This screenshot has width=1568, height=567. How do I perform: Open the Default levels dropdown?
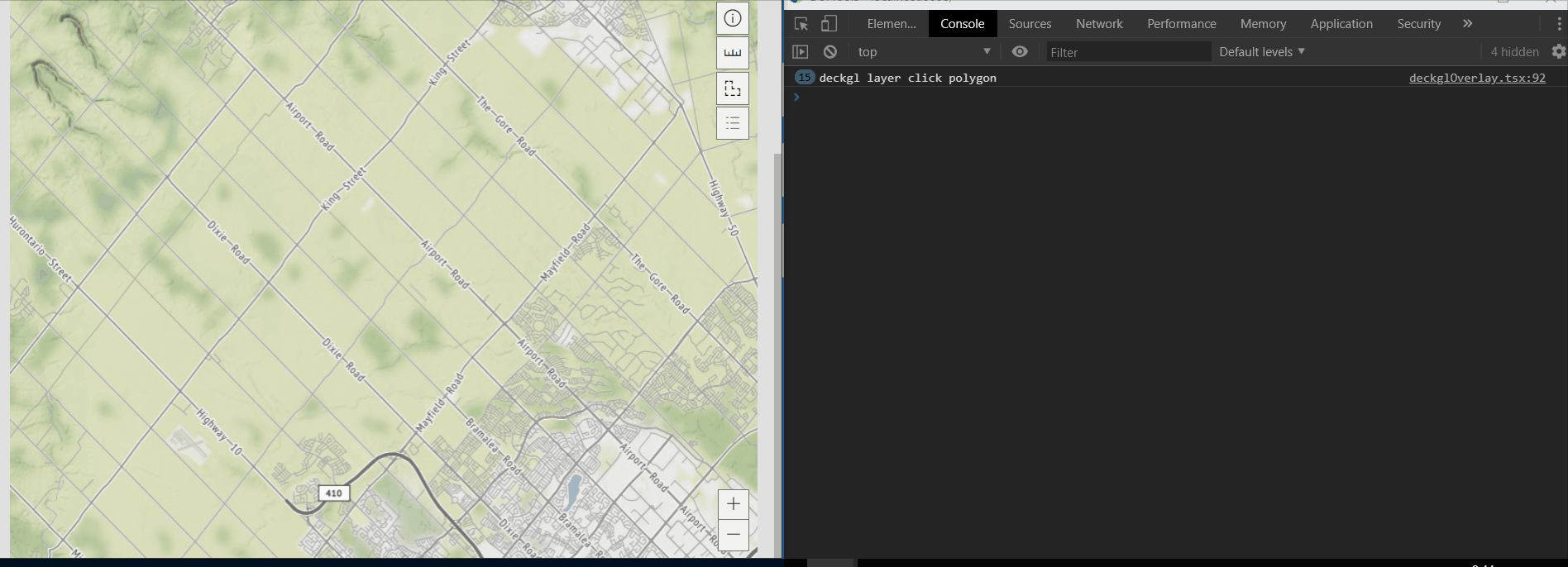coord(1262,52)
